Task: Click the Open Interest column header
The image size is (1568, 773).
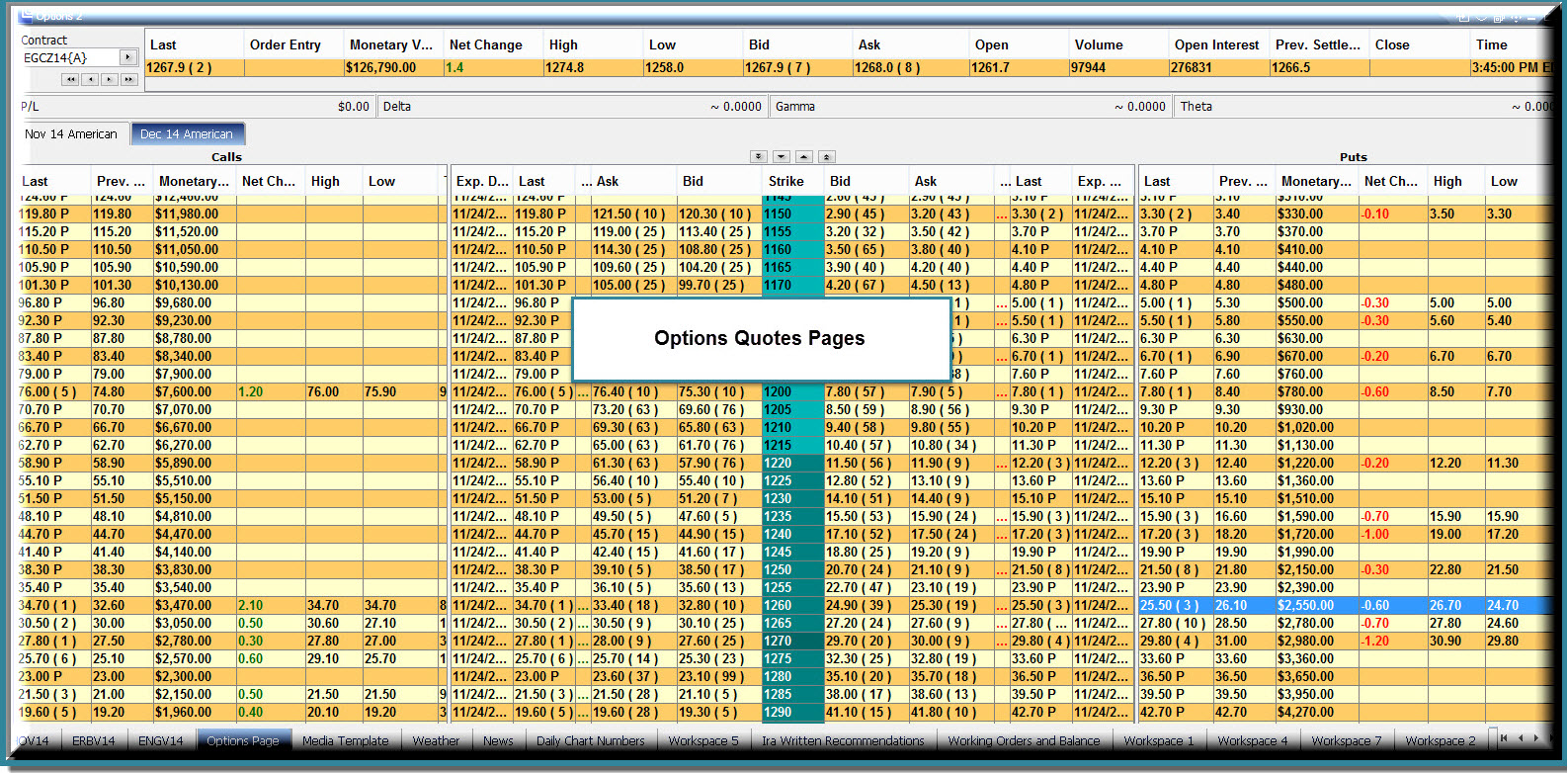Action: pyautogui.click(x=1219, y=44)
